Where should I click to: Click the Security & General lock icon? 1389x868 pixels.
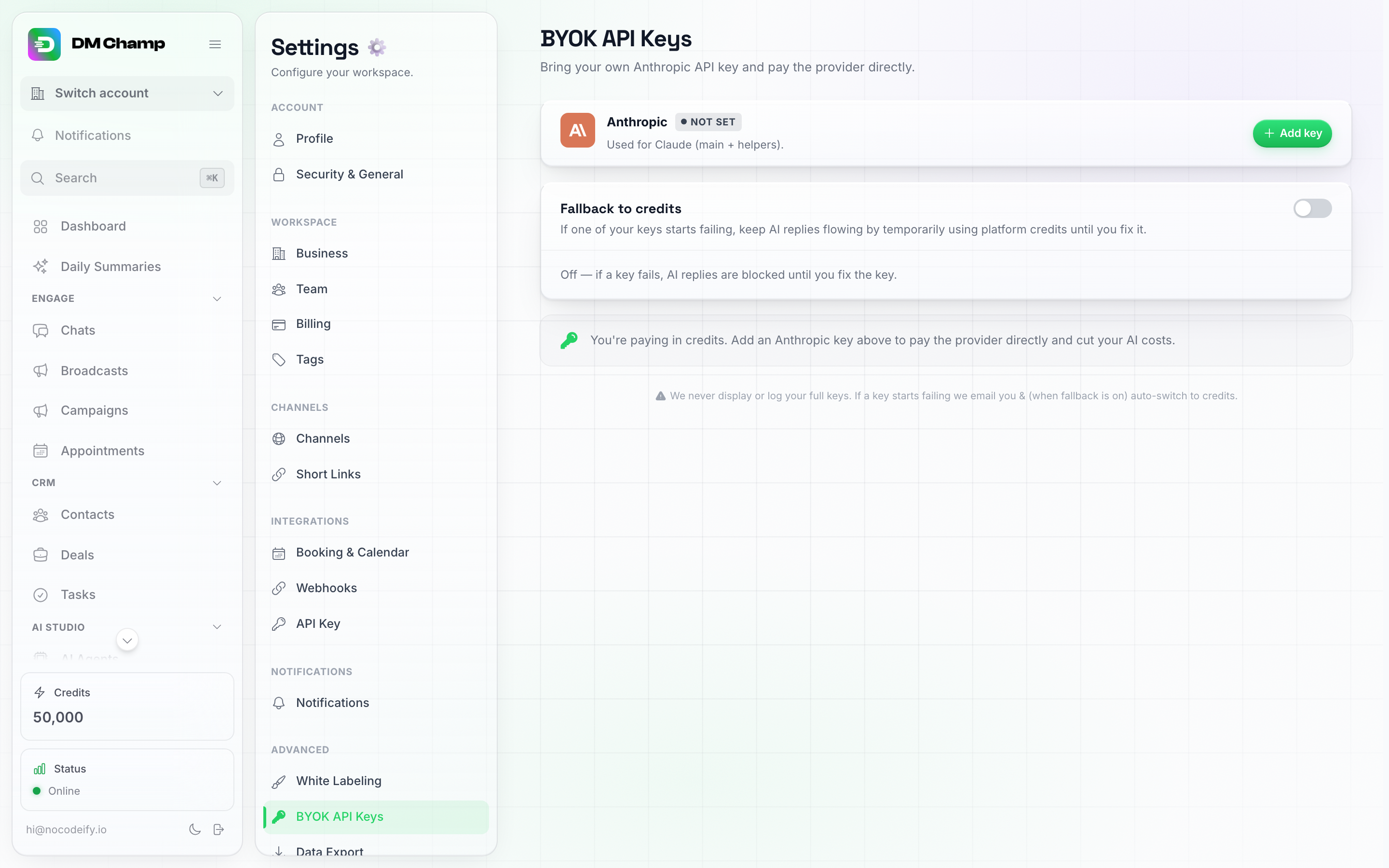[x=279, y=175]
